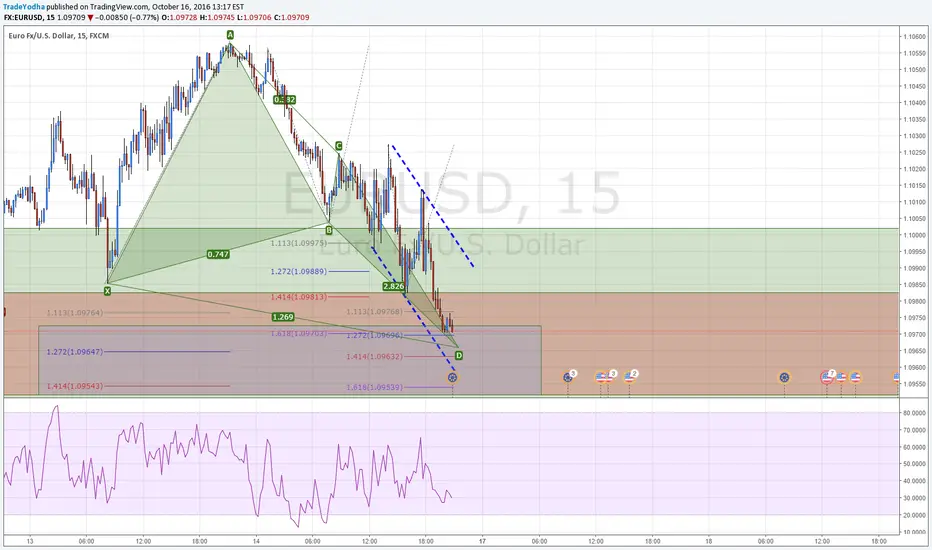This screenshot has height=550, width=932.
Task: Click the chart title Euro Fx/U.S. Dollar, 15, FXCM
Action: click(59, 36)
